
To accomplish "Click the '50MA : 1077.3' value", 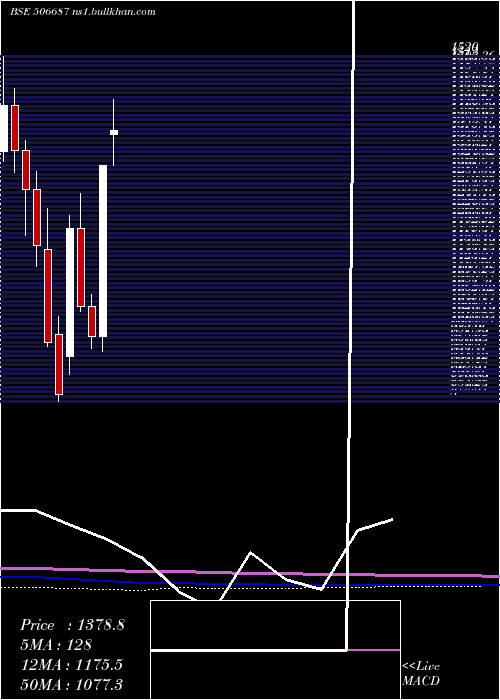I will tap(71, 684).
